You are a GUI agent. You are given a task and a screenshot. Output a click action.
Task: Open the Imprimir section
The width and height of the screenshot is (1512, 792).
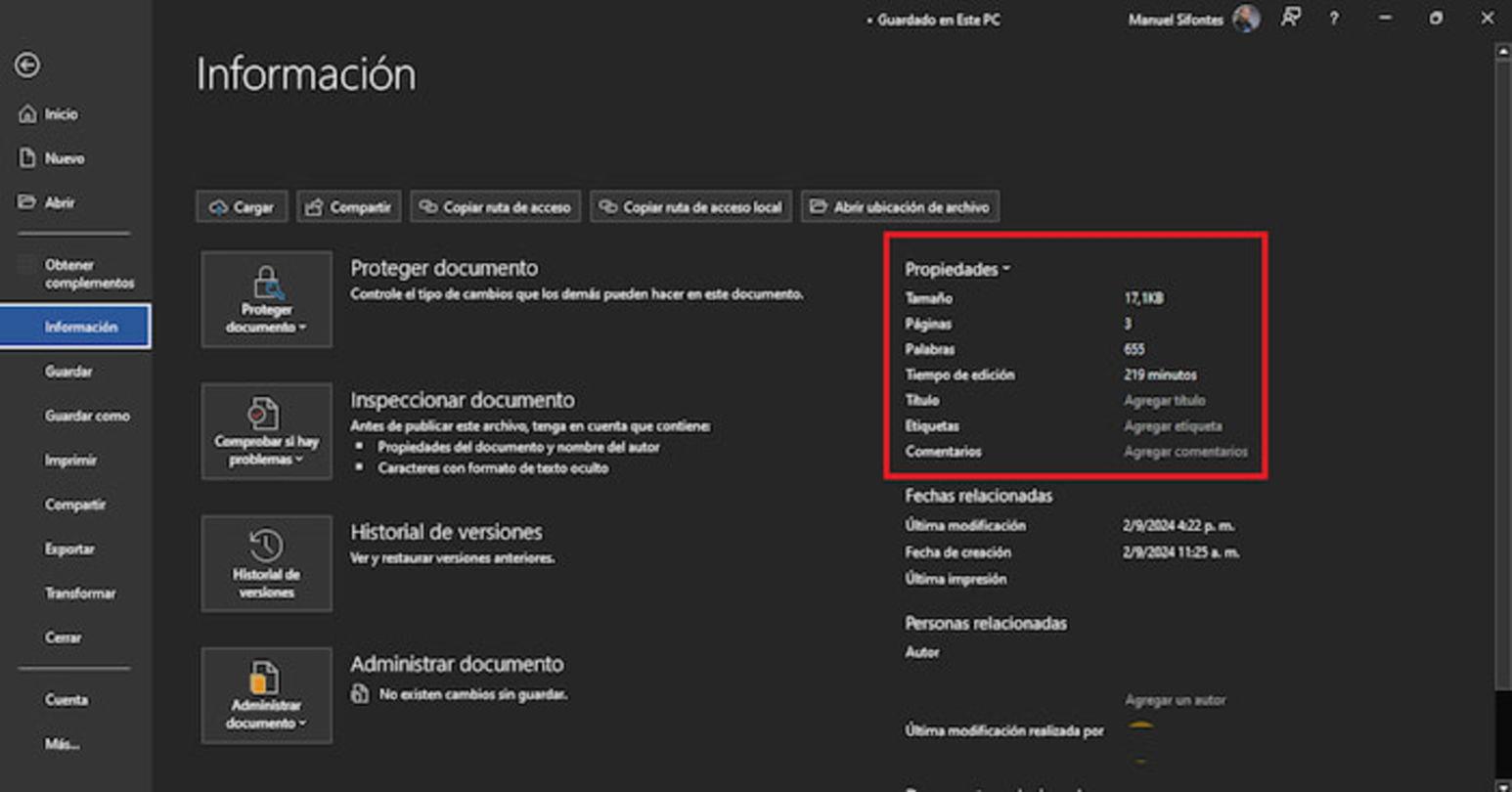(x=70, y=460)
